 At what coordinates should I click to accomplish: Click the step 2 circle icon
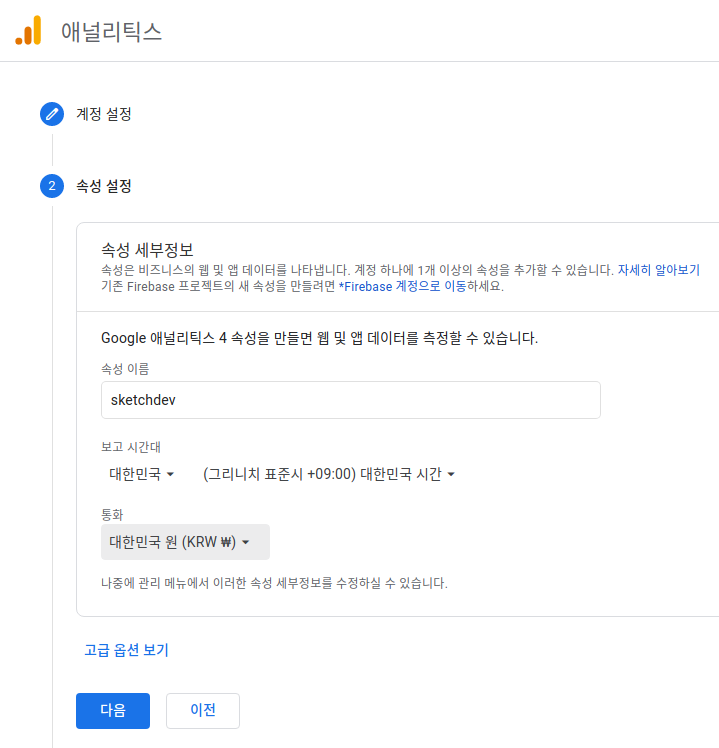(52, 186)
